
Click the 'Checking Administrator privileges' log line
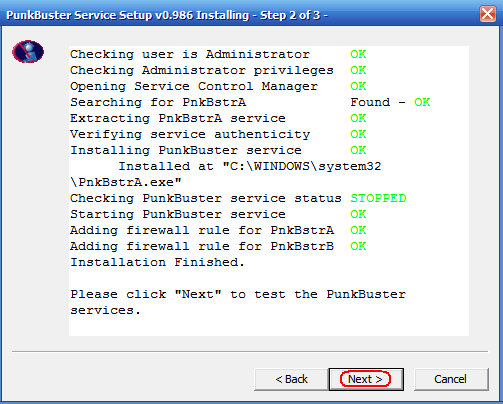pos(202,70)
